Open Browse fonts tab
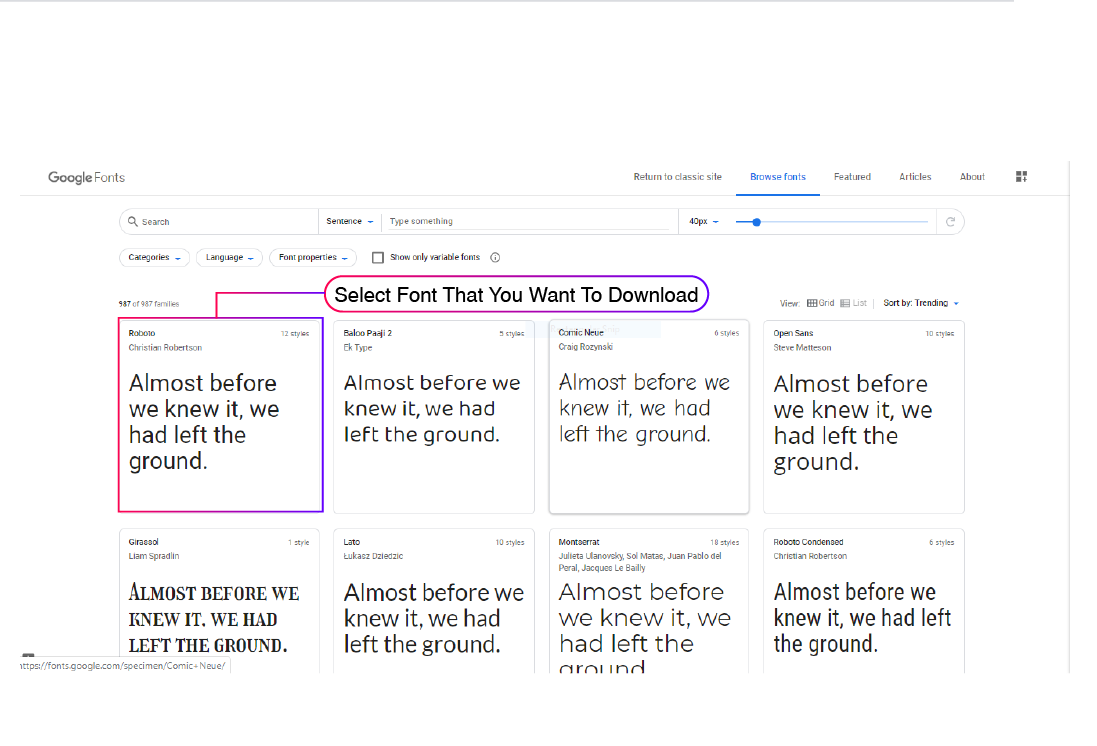 [x=778, y=177]
